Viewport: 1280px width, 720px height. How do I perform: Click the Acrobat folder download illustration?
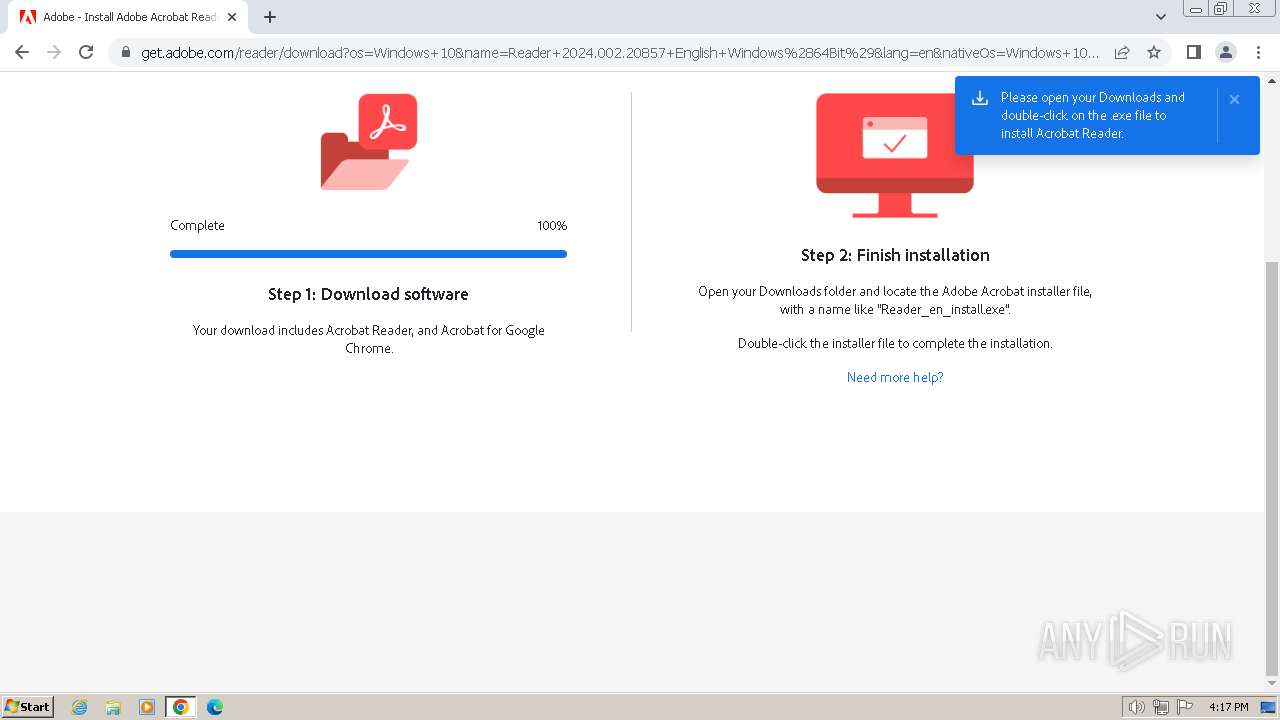point(369,142)
